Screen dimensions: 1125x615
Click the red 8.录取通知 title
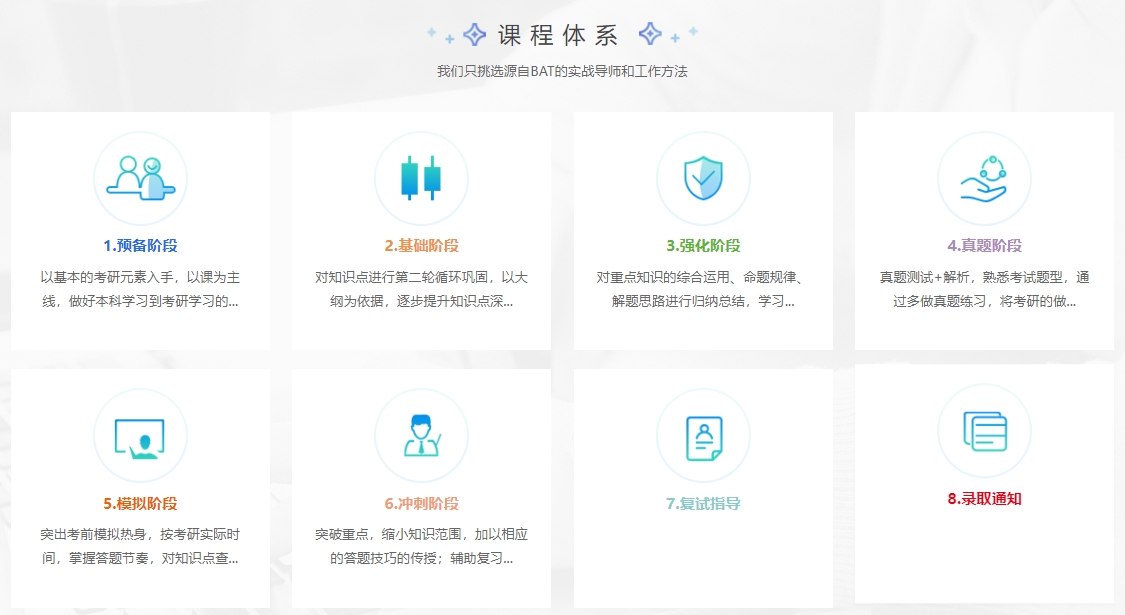point(984,499)
